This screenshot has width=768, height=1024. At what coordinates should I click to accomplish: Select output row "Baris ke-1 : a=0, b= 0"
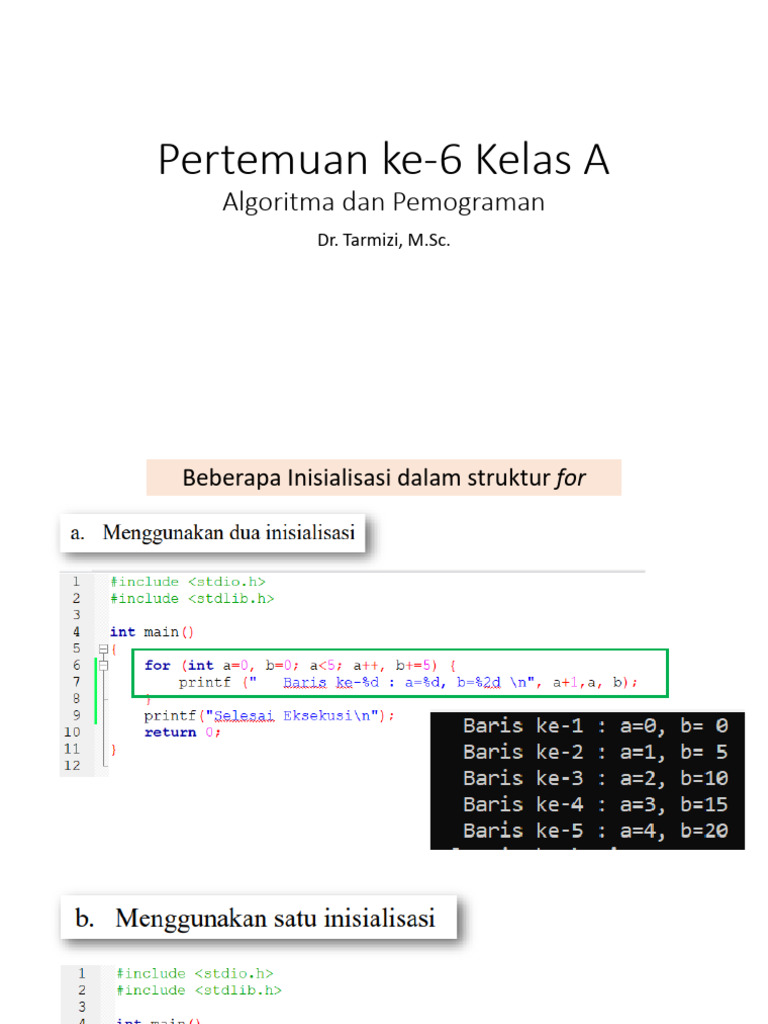[x=595, y=726]
